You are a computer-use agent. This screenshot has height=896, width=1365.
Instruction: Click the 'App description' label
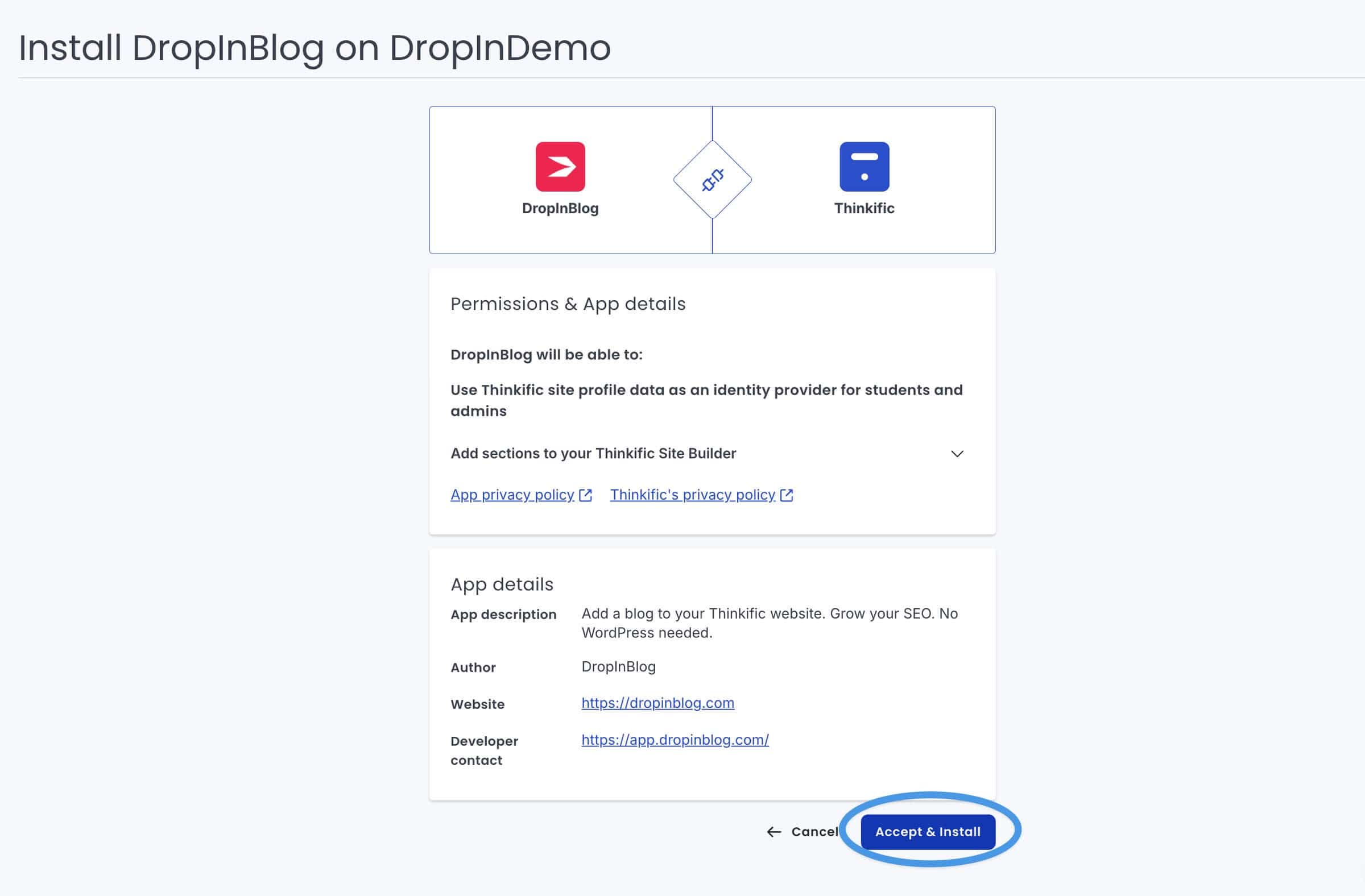click(503, 615)
